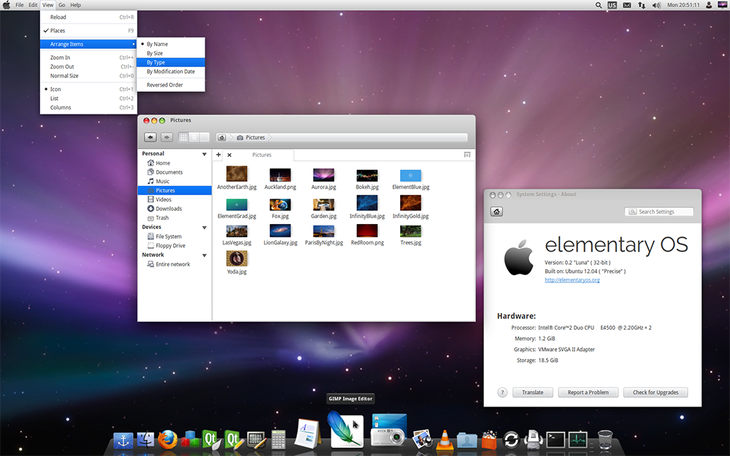Image resolution: width=730 pixels, height=456 pixels.
Task: Launch the camera screenshot app in dock
Action: tap(389, 429)
